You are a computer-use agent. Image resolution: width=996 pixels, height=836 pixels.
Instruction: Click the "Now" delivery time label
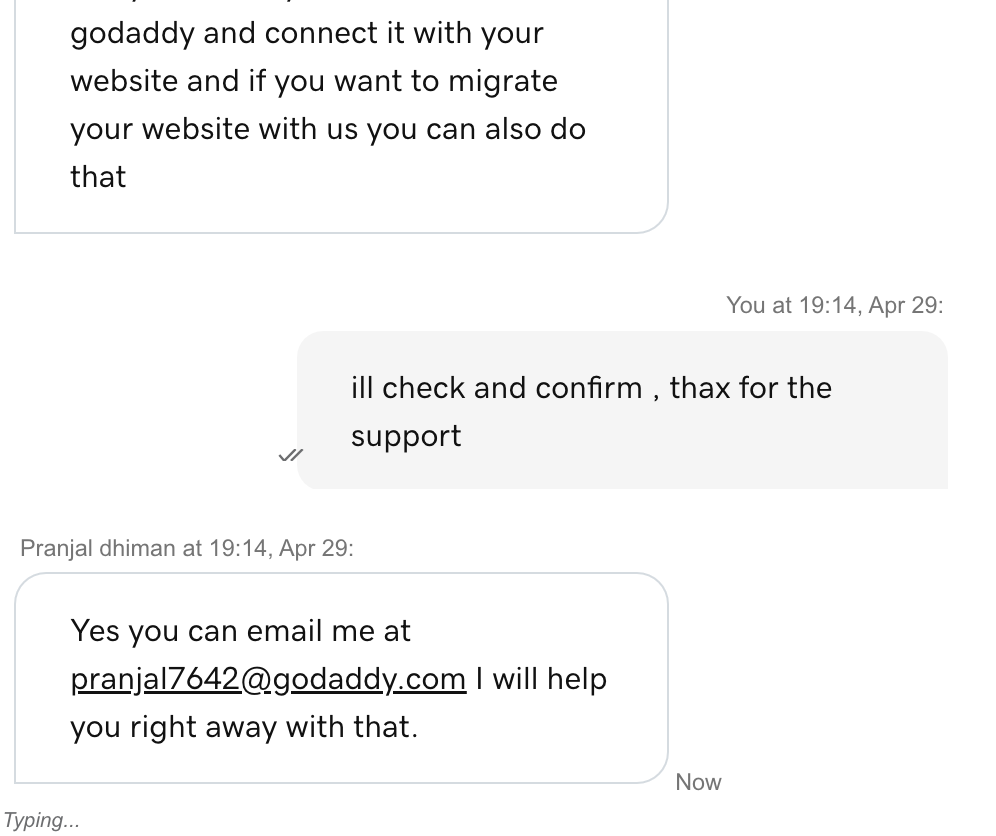698,782
